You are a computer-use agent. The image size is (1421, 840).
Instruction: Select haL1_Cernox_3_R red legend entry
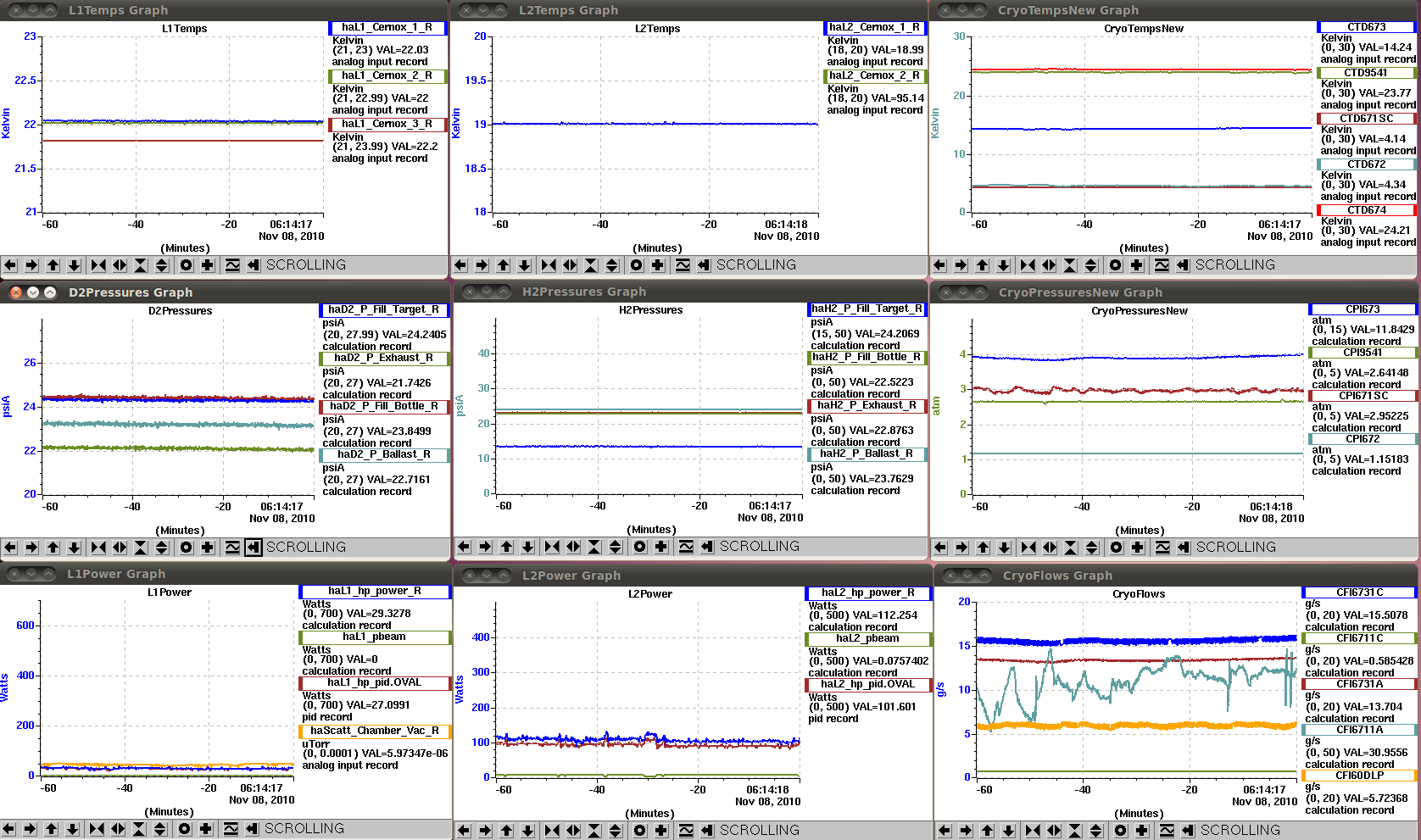(387, 125)
